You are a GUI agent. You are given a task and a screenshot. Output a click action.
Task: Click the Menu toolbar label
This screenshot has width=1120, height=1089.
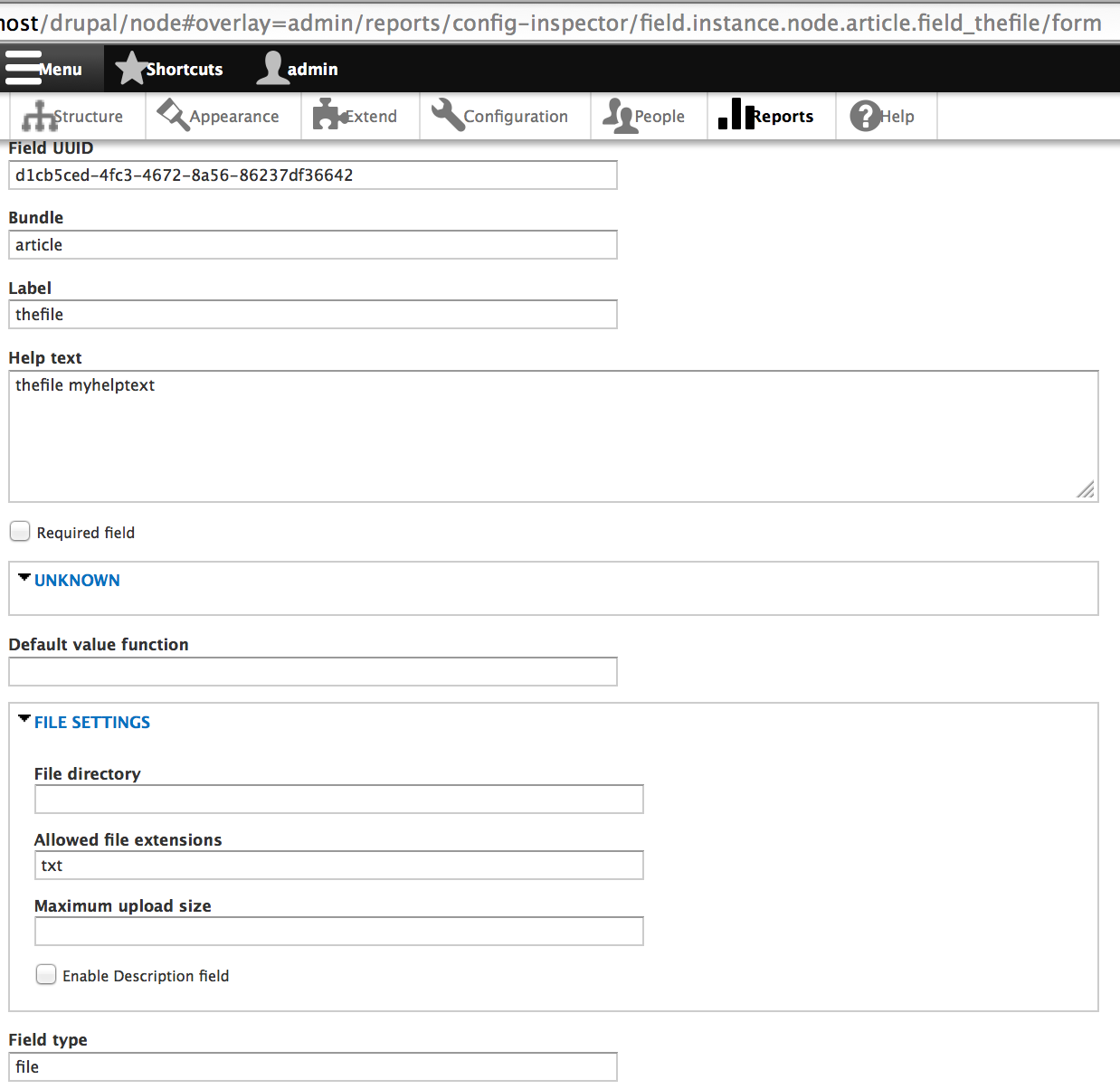coord(61,70)
